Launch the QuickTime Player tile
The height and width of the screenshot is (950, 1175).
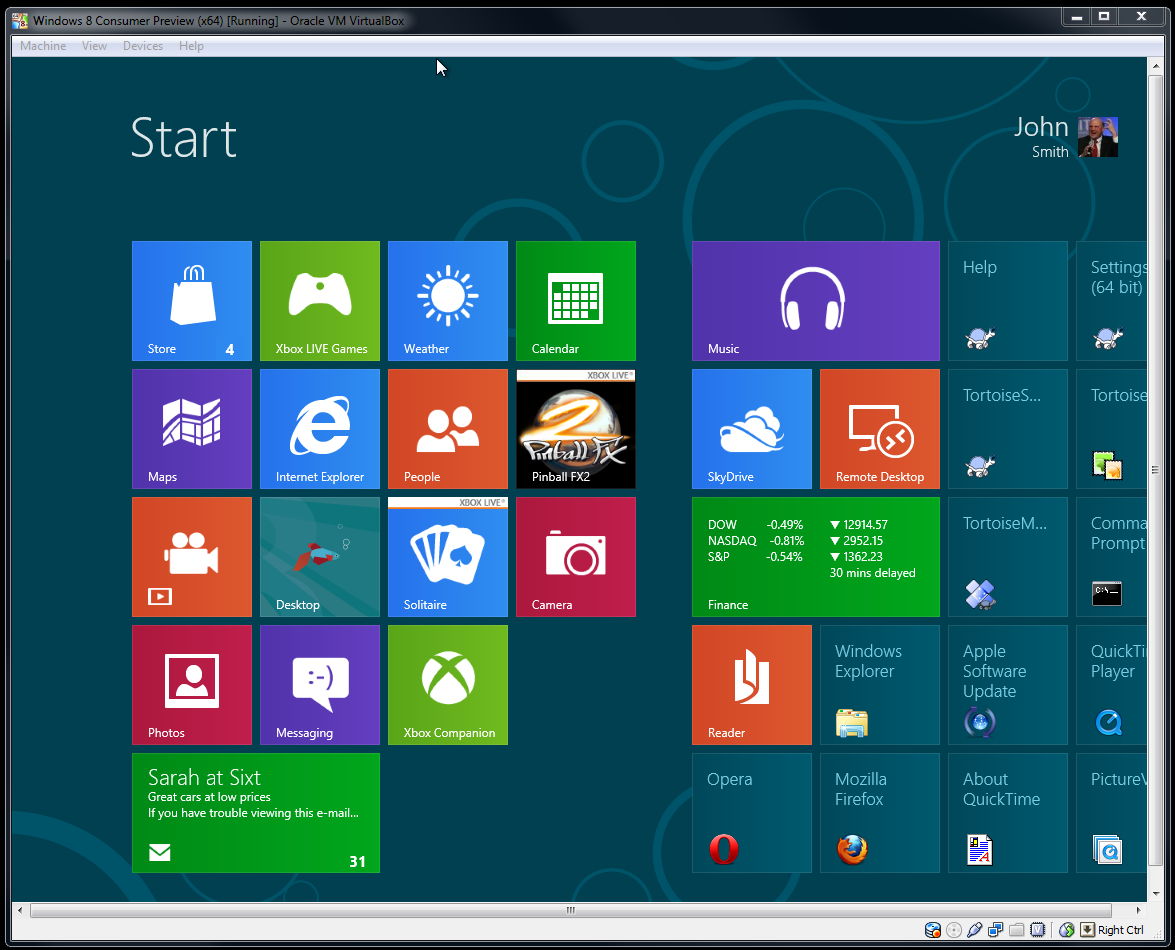1112,686
